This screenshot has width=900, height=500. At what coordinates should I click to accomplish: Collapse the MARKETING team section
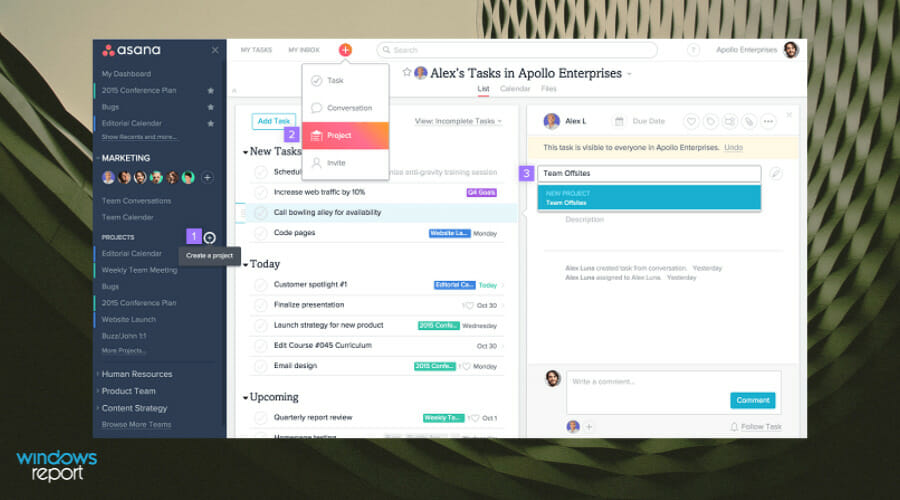[x=98, y=158]
